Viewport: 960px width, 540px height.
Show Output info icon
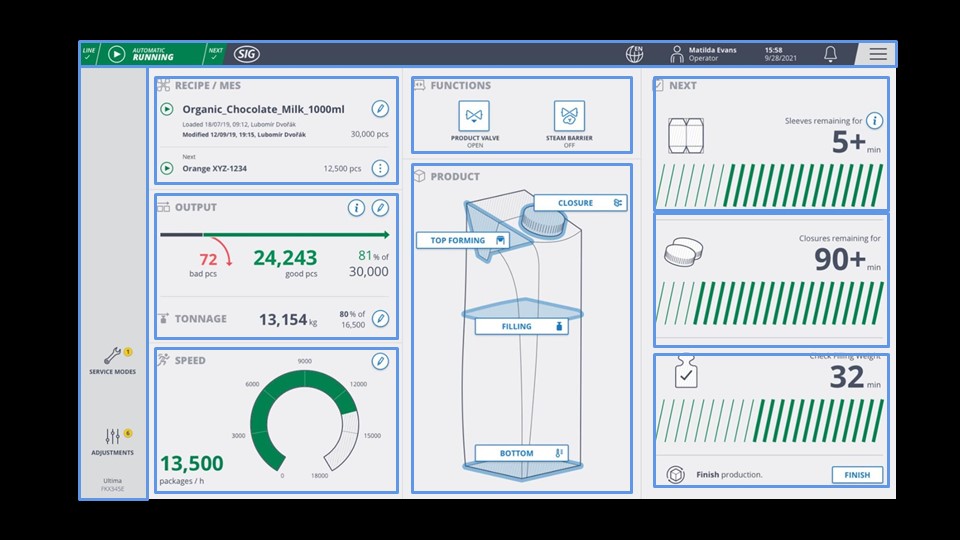[x=356, y=208]
